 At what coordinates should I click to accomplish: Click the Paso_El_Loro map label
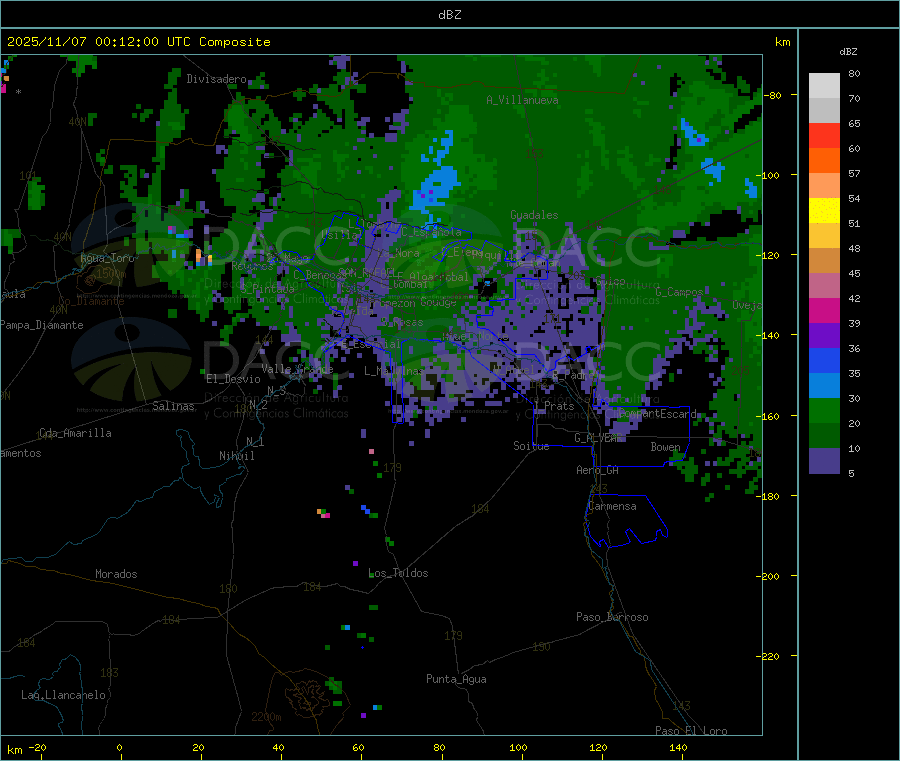pos(691,731)
